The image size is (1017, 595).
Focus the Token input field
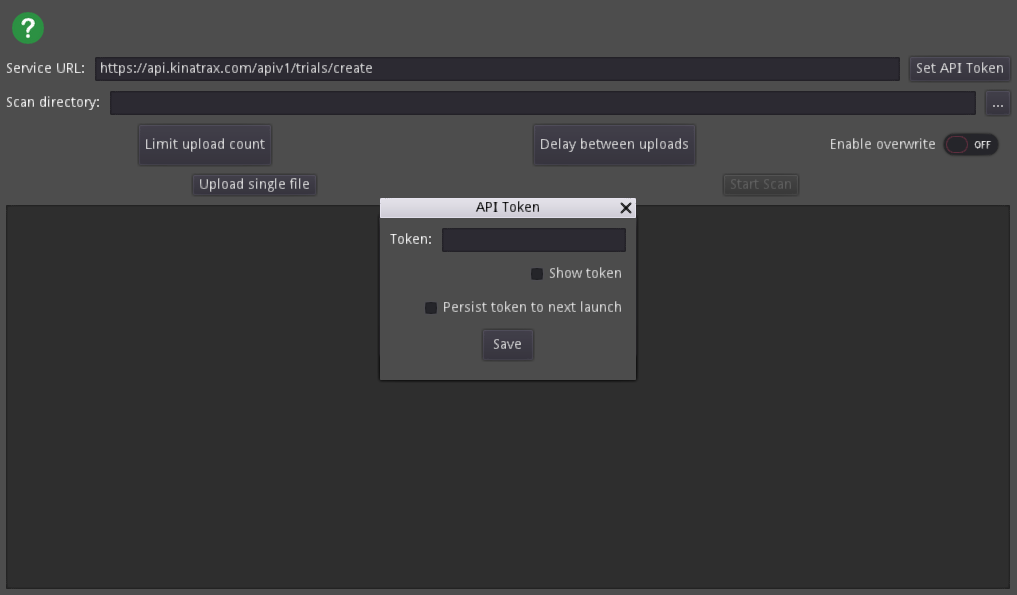point(533,240)
